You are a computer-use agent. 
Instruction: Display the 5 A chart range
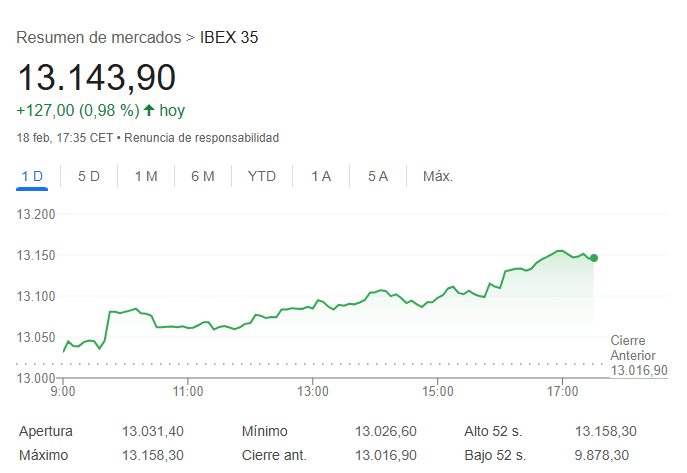click(x=377, y=176)
